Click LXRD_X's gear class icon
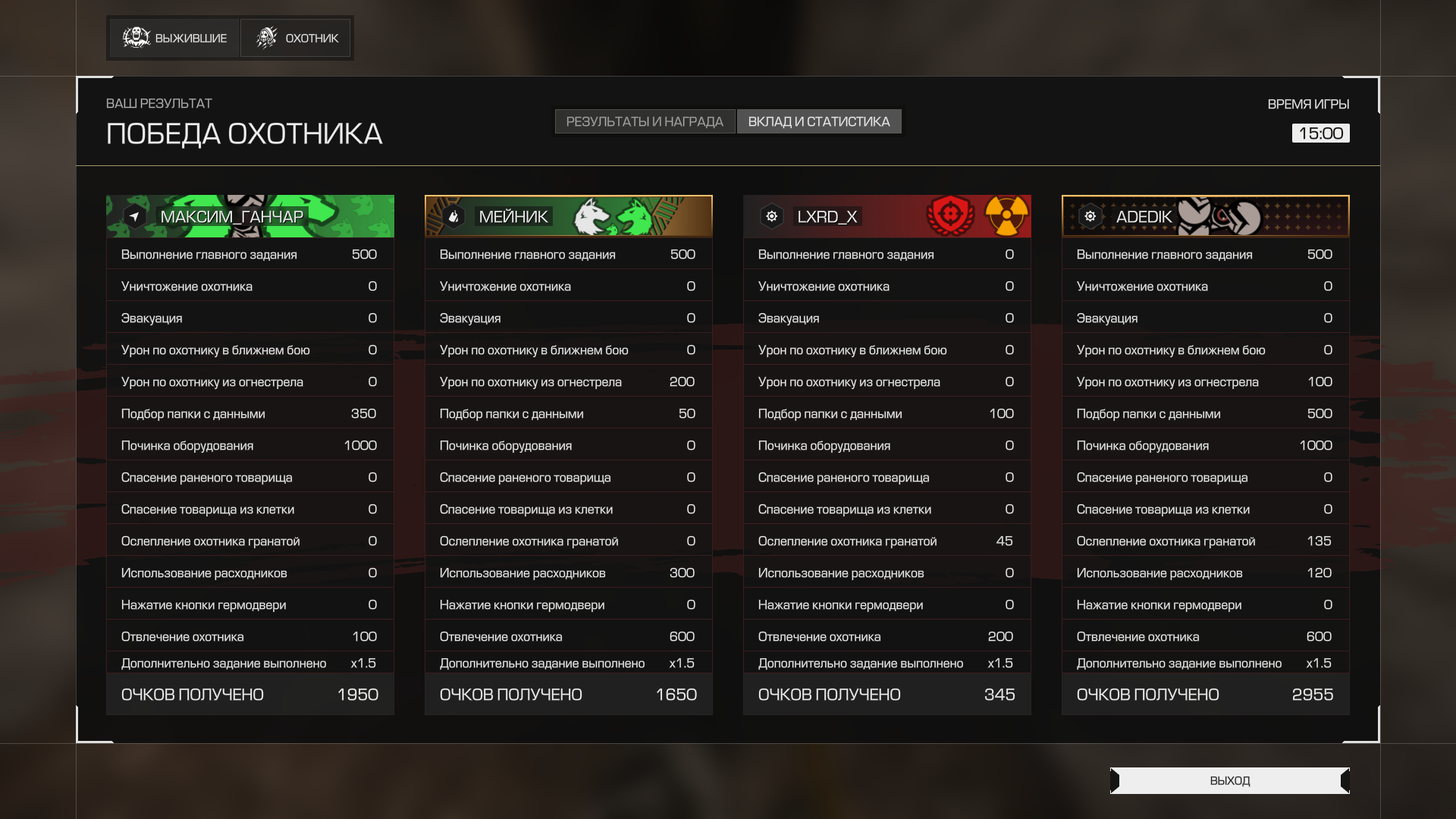 click(771, 217)
